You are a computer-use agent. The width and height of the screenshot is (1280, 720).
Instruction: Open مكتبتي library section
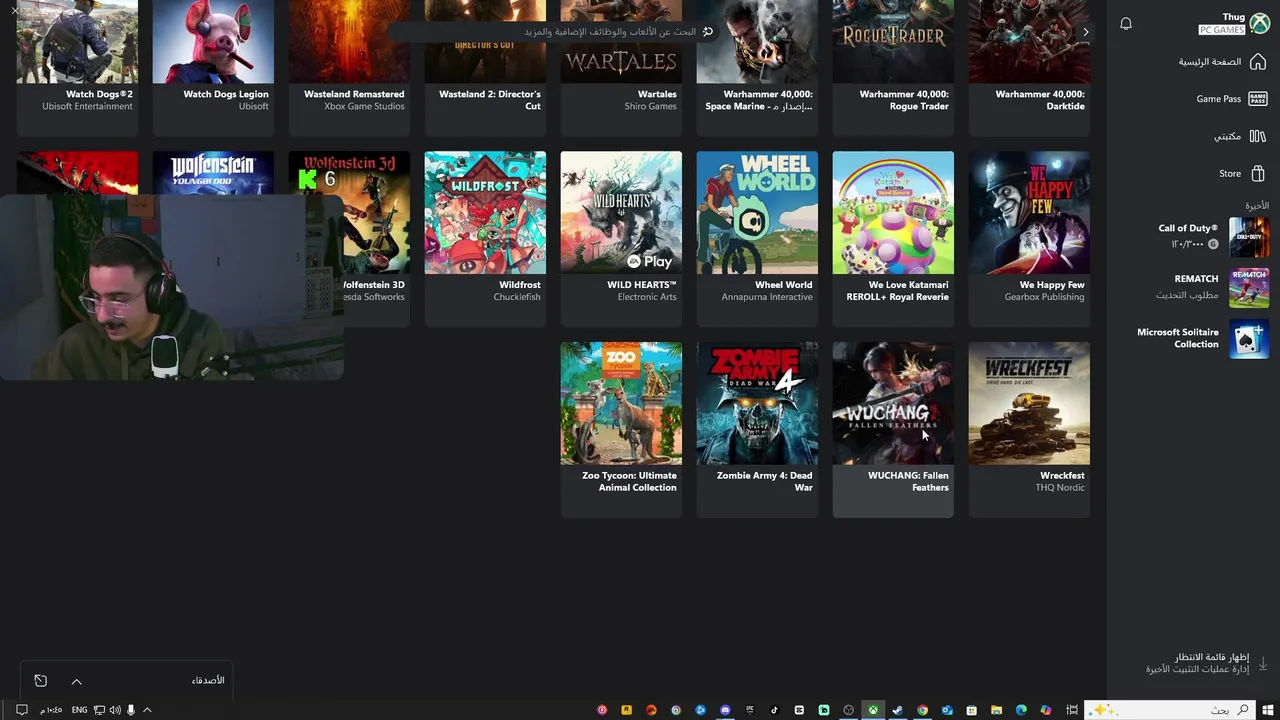[x=1240, y=136]
